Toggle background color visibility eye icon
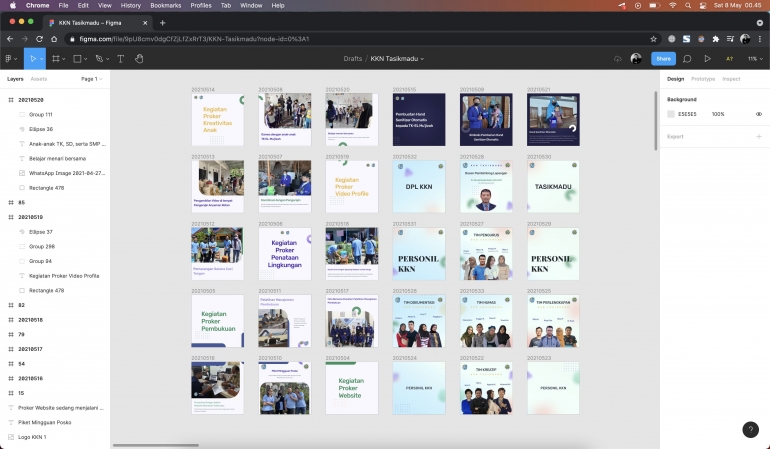Image resolution: width=770 pixels, height=449 pixels. [x=759, y=114]
